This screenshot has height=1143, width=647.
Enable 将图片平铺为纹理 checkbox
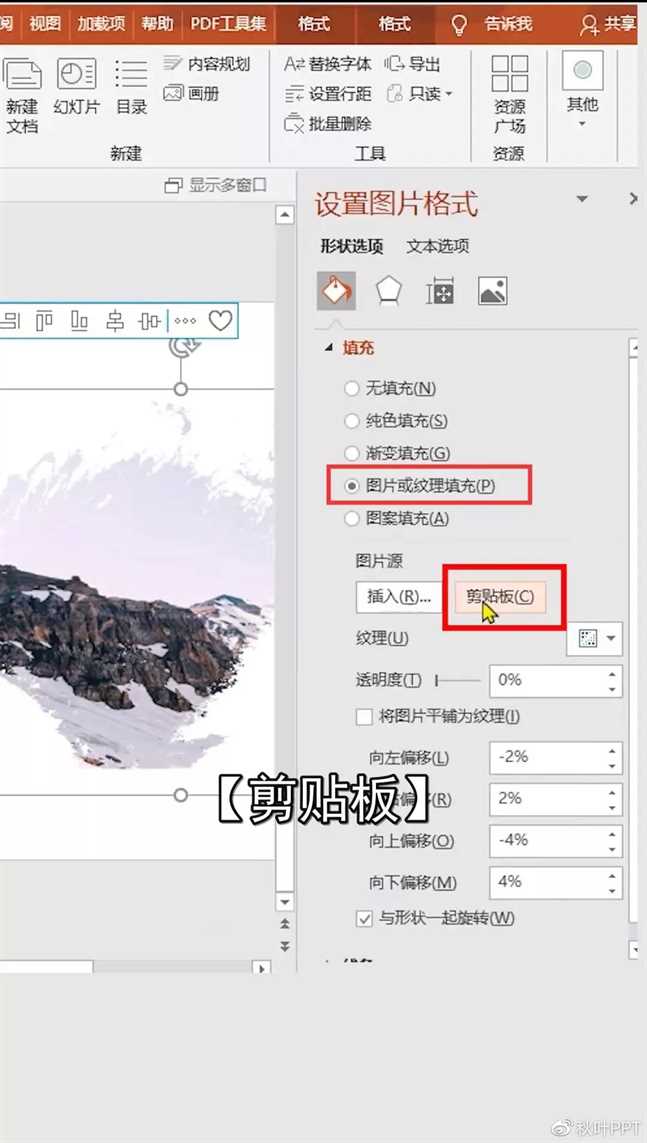[365, 717]
